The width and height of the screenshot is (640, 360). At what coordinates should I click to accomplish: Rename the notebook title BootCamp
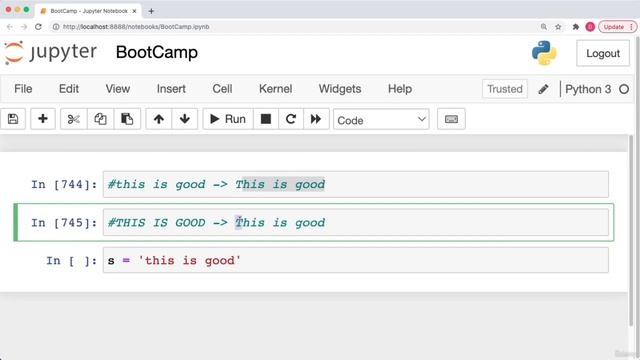click(x=157, y=53)
